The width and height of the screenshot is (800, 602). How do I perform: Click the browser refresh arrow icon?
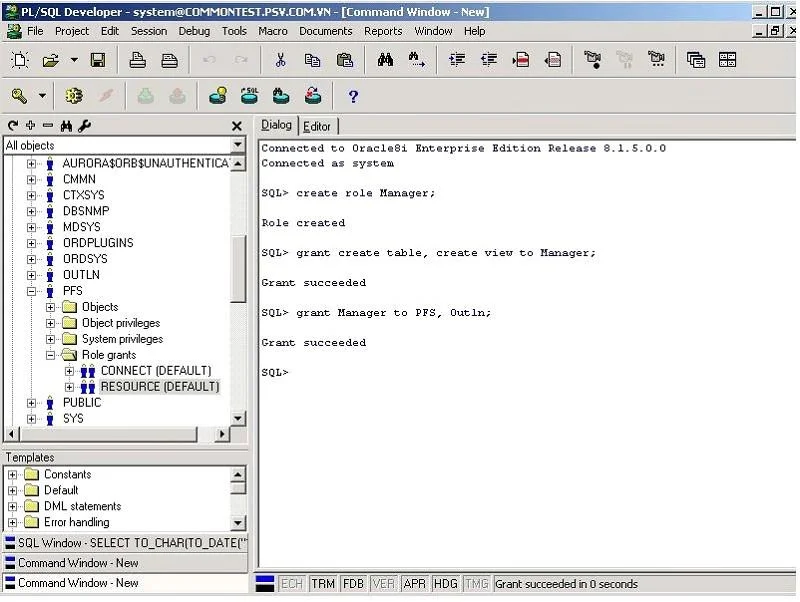(13, 126)
